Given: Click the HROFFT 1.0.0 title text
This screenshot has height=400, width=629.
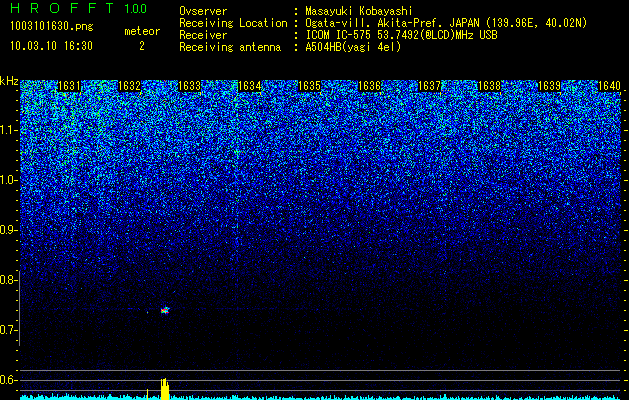Looking at the screenshot, I should point(78,8).
